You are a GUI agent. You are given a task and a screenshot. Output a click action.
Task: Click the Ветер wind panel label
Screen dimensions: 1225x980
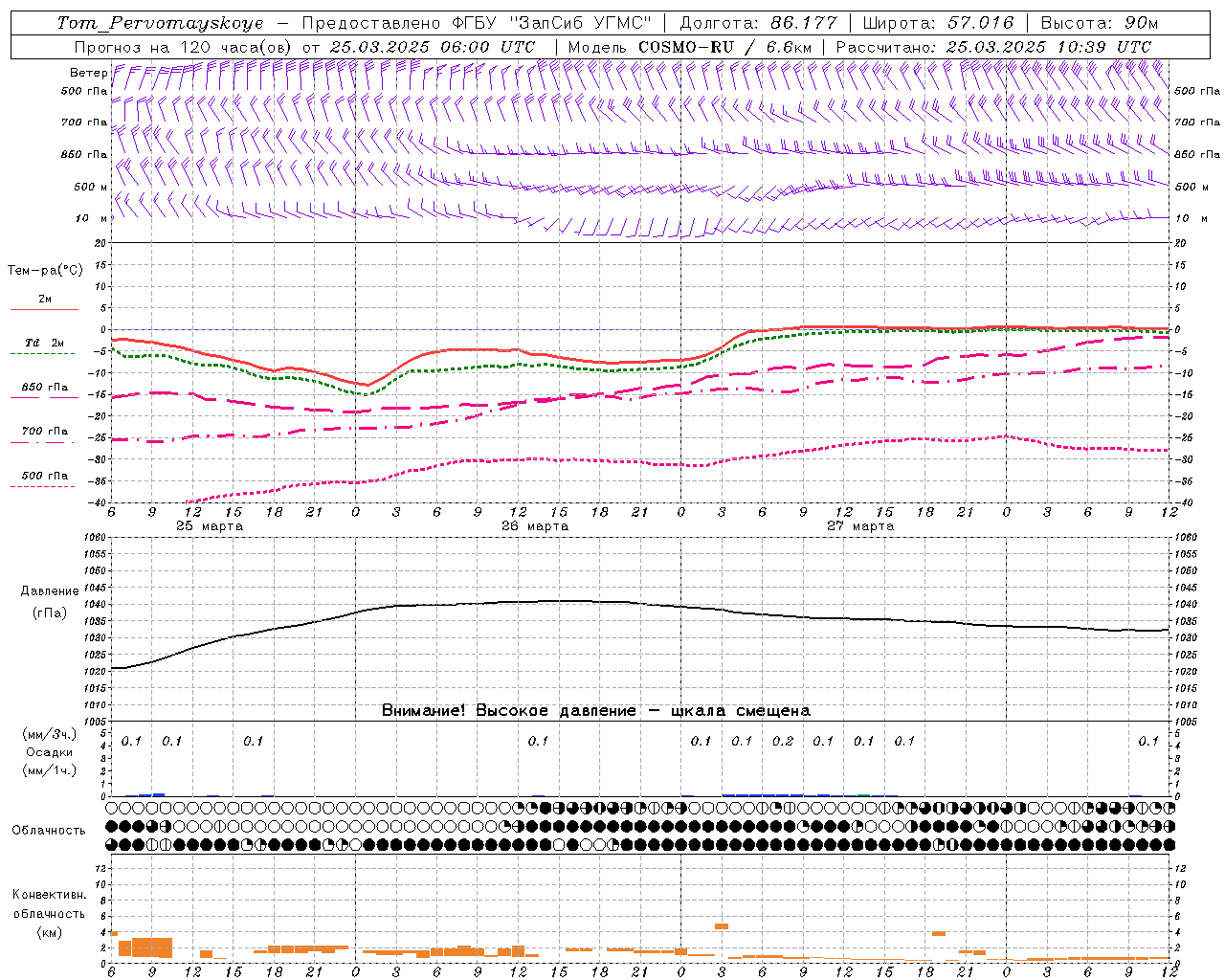pyautogui.click(x=88, y=73)
